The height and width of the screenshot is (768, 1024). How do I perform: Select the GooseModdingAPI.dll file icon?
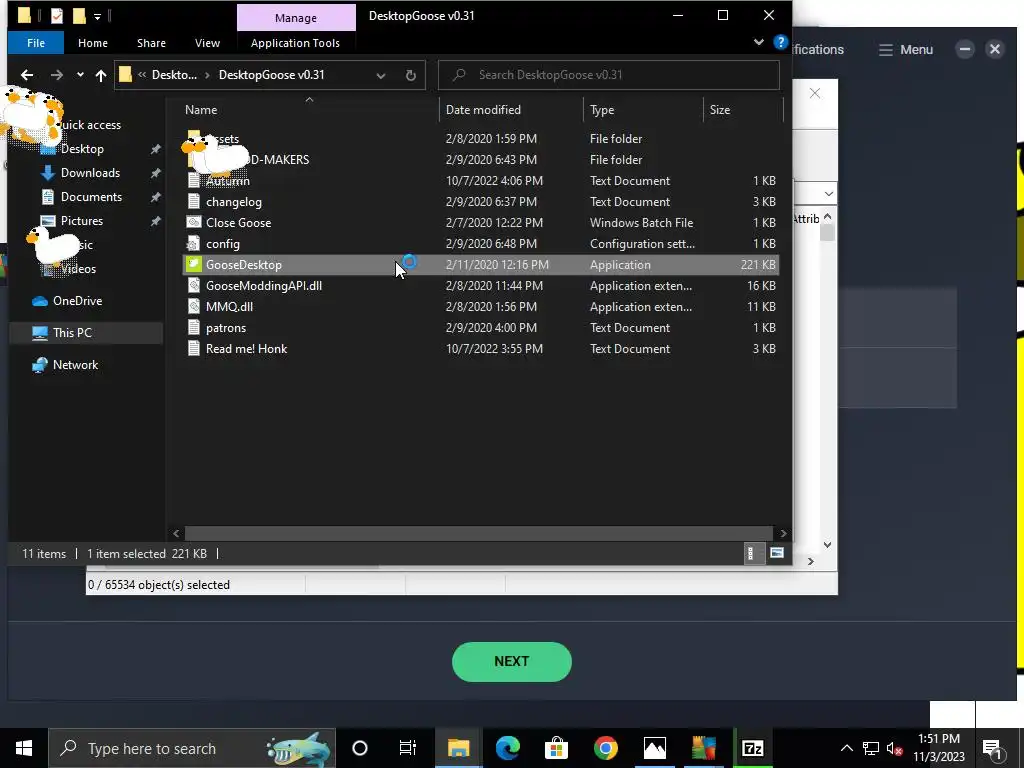click(193, 285)
